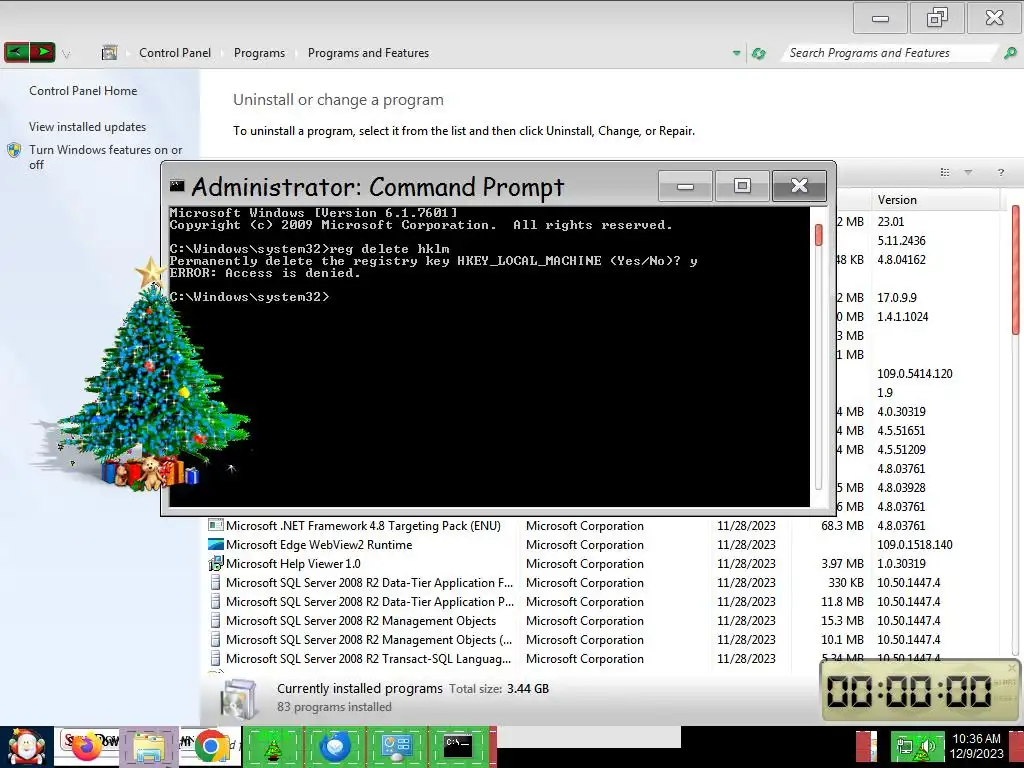Click version 5.11.2436 cell
Image resolution: width=1024 pixels, height=768 pixels.
901,240
